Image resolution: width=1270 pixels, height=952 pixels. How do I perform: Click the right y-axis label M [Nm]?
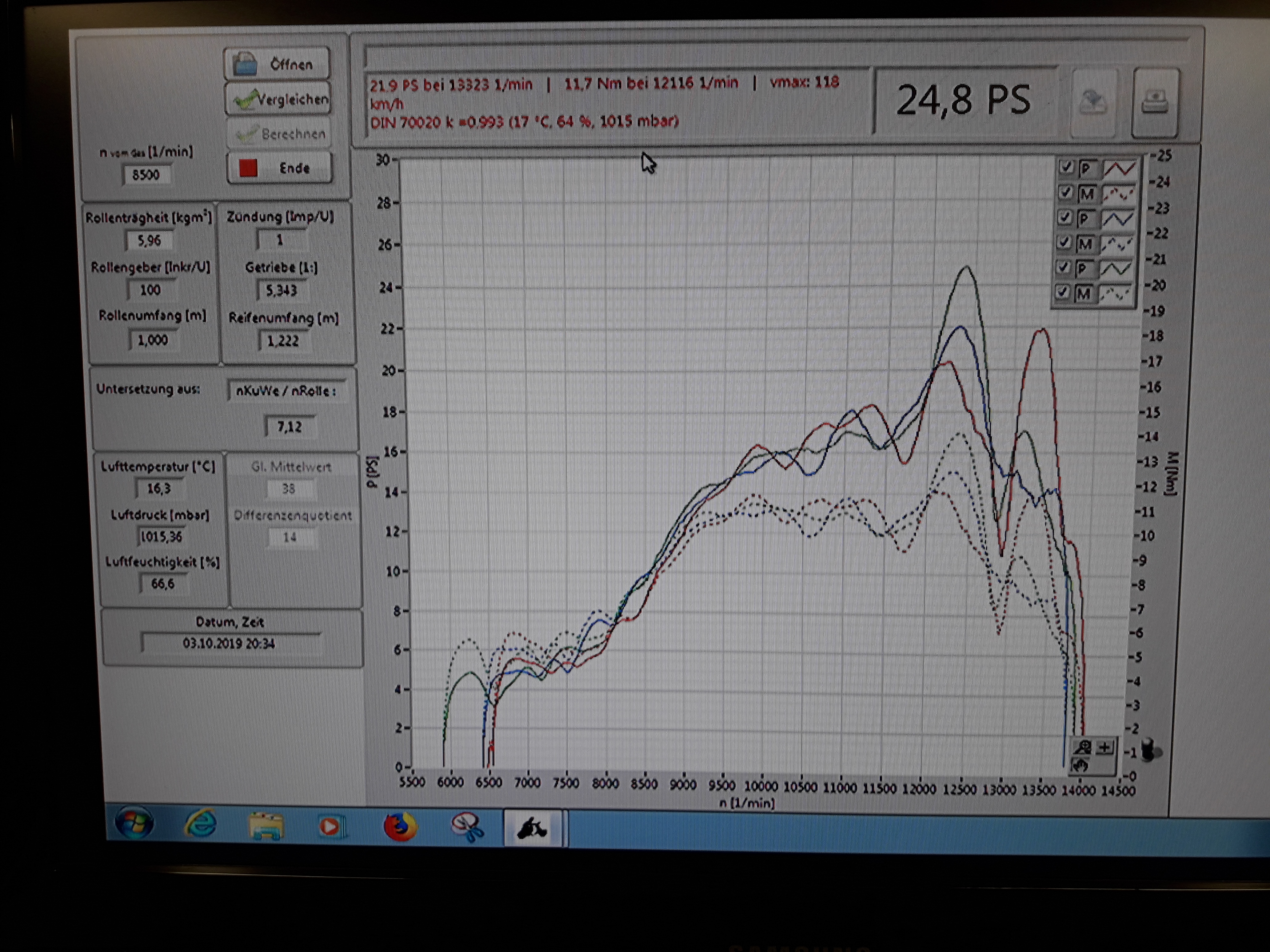pyautogui.click(x=1171, y=474)
